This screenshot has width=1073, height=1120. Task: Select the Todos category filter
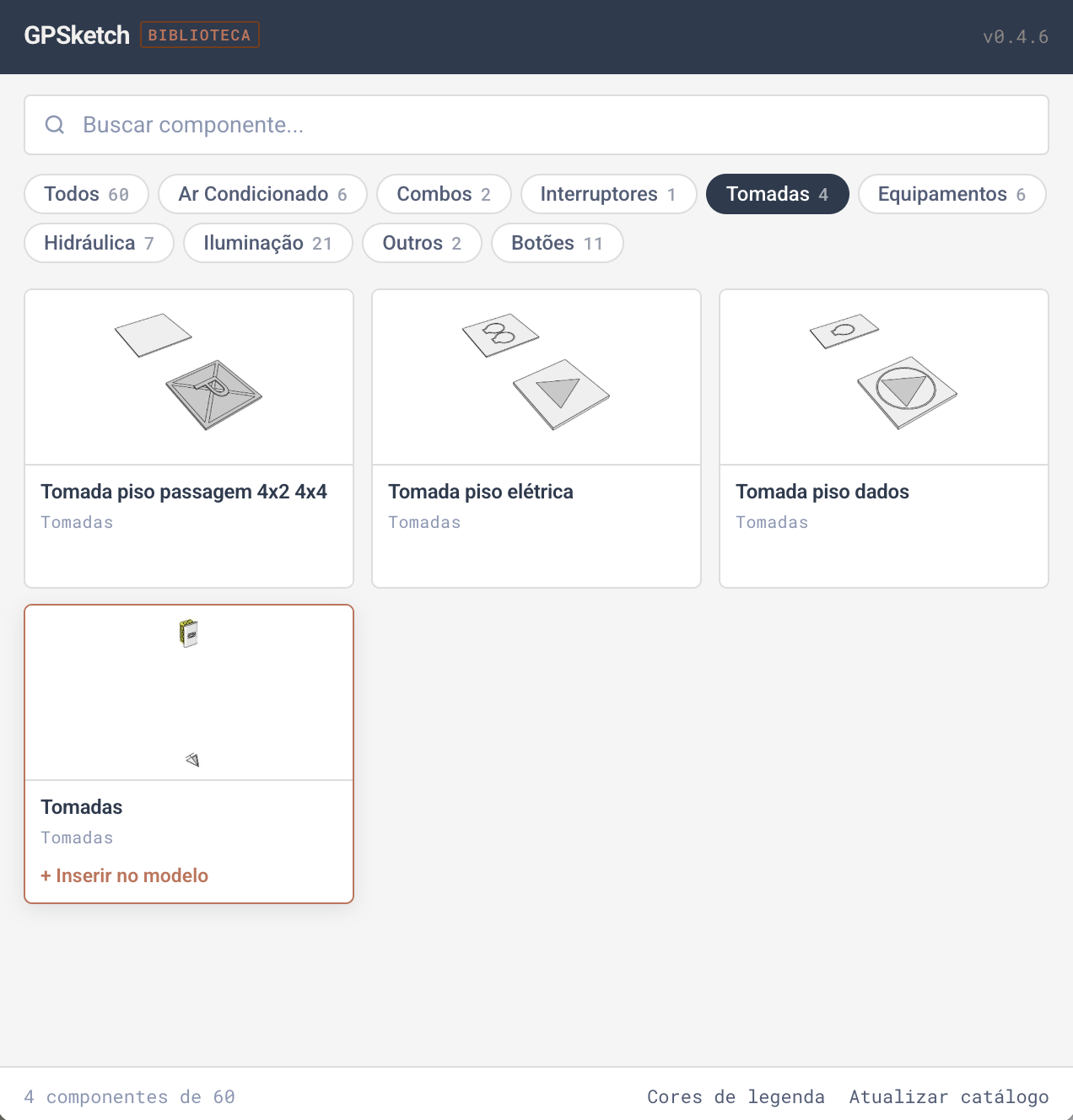pos(87,194)
